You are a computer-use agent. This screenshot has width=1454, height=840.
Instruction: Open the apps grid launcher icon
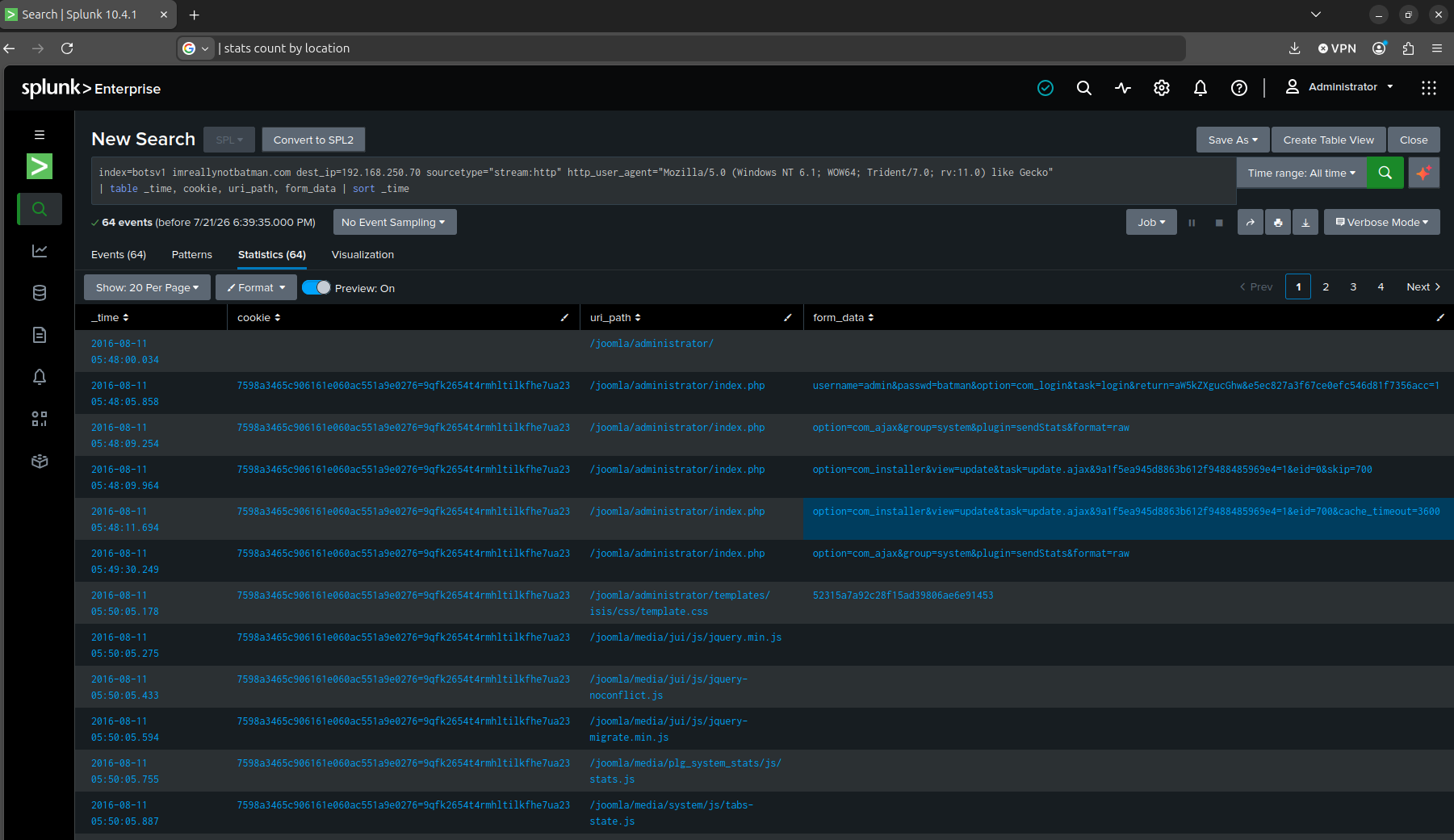pyautogui.click(x=1429, y=88)
